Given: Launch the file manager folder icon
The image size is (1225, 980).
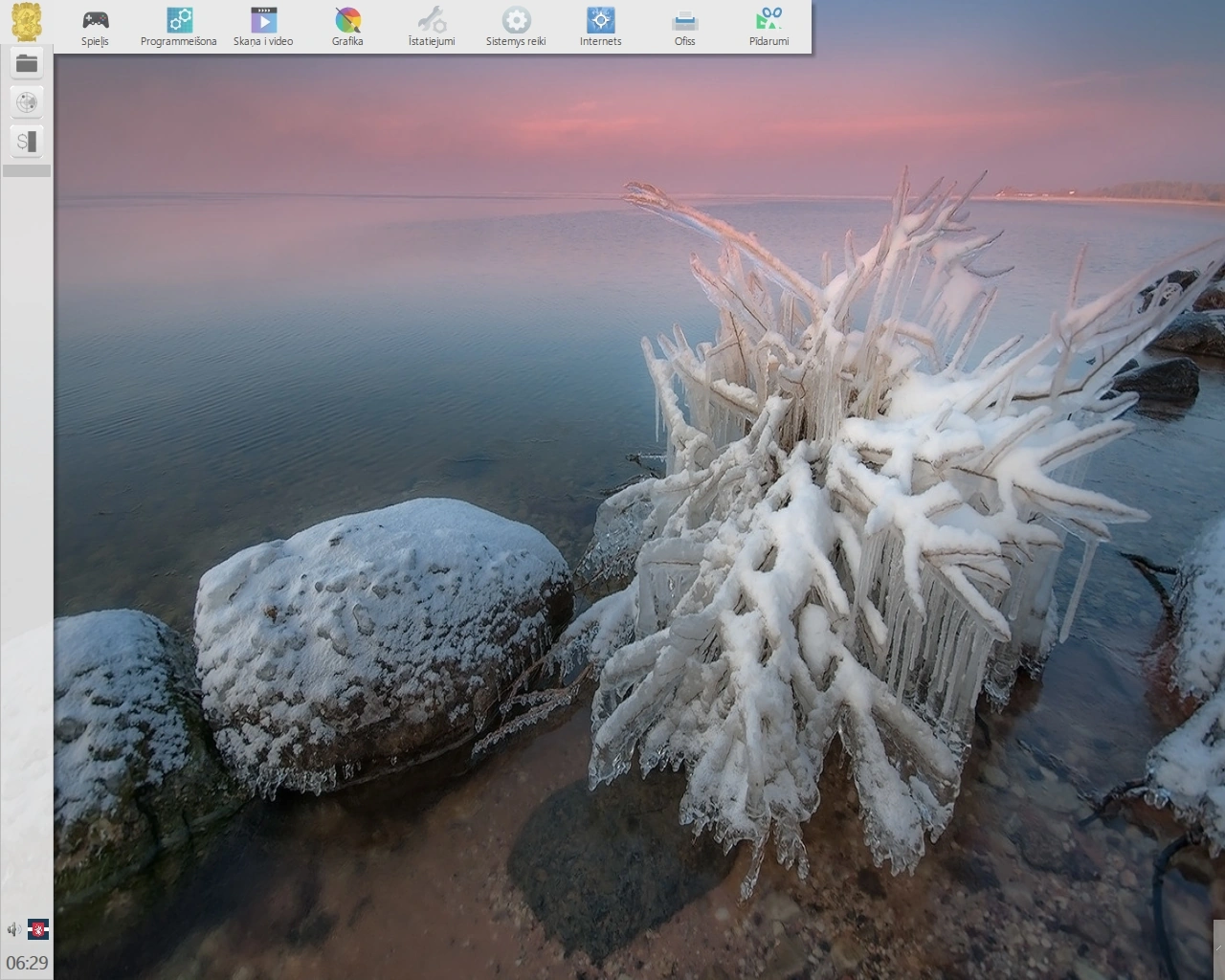Looking at the screenshot, I should (27, 63).
